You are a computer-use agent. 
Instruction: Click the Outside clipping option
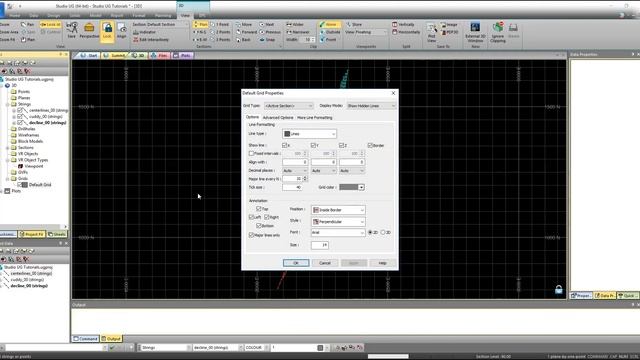coord(330,32)
